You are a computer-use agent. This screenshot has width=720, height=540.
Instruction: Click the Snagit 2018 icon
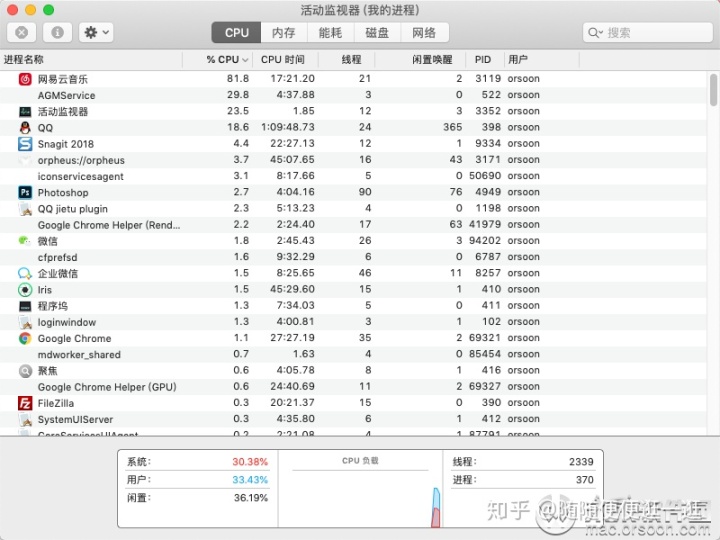point(25,144)
